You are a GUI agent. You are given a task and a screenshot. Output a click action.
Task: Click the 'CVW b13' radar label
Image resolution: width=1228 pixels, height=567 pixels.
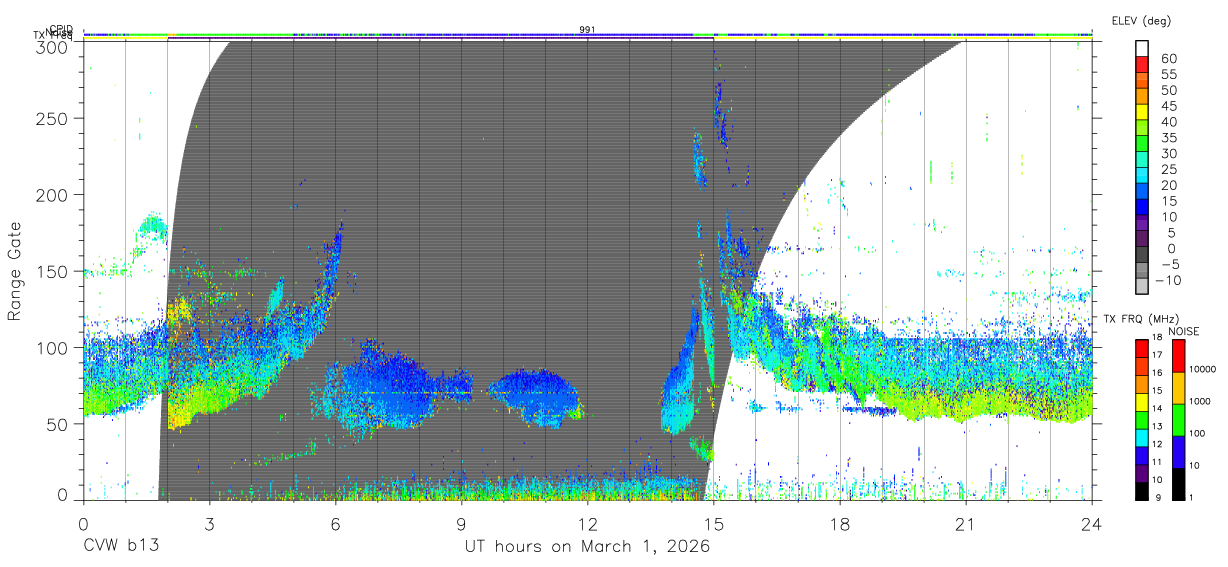point(121,547)
